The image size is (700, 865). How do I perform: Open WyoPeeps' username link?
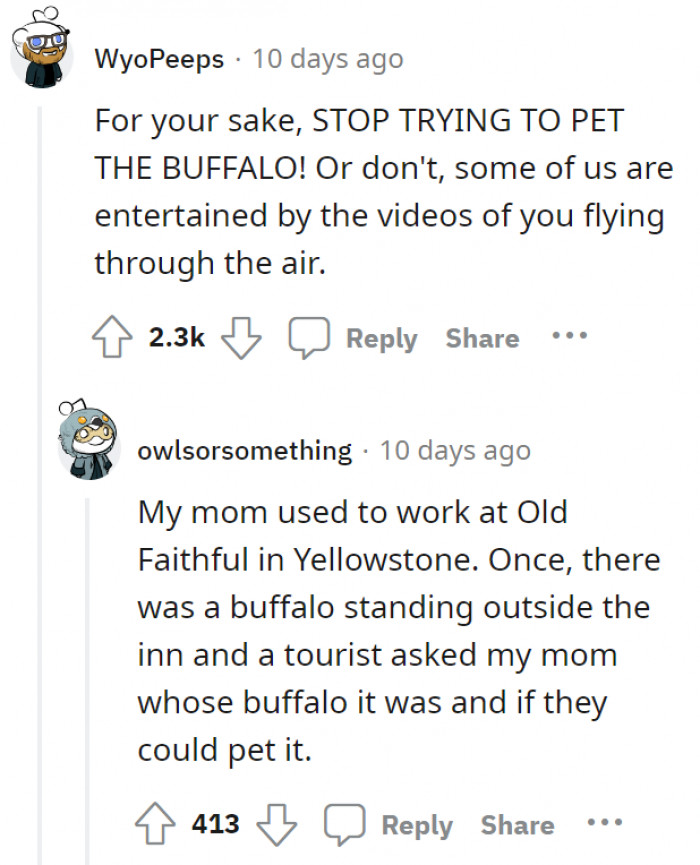(x=160, y=58)
